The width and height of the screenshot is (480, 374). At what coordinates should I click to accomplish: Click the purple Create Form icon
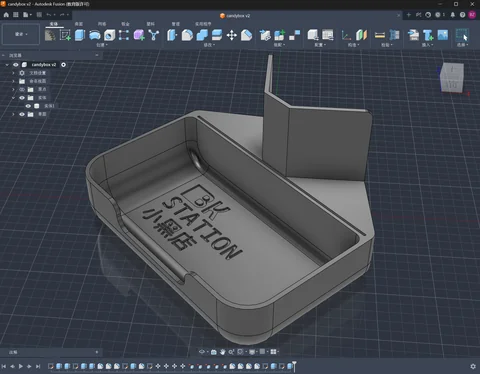[139, 35]
